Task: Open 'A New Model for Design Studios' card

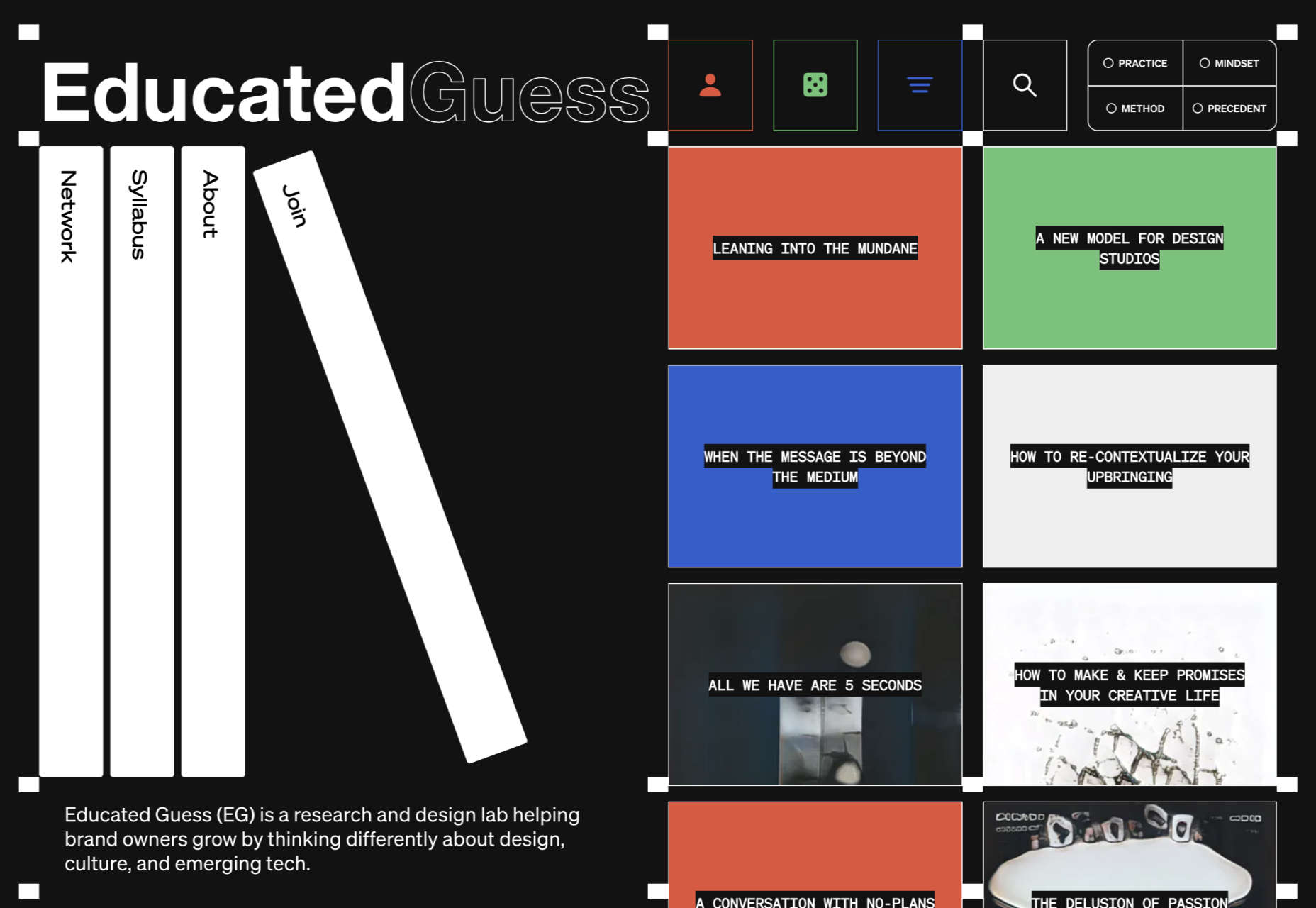Action: click(x=1130, y=248)
